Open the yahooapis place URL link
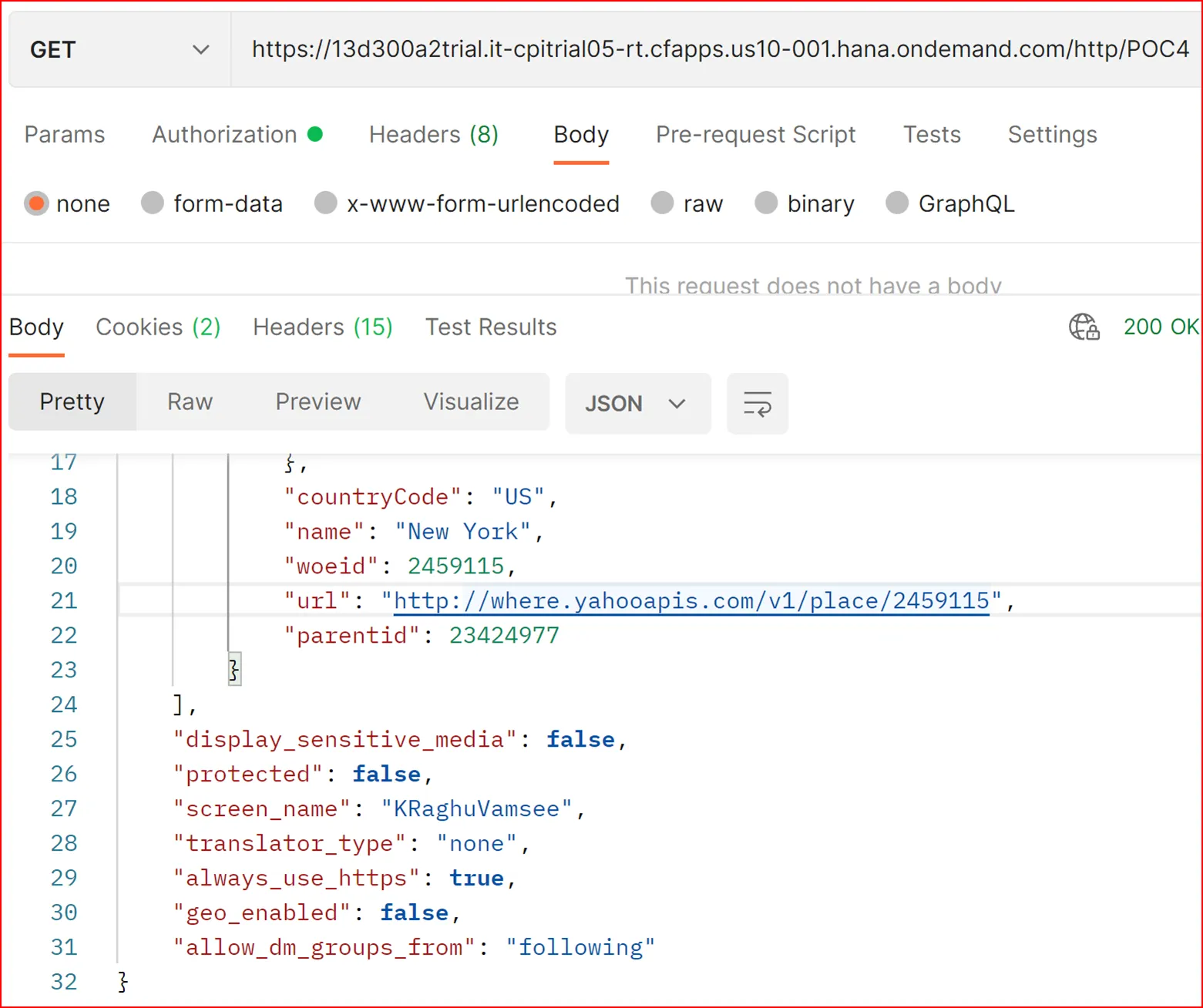This screenshot has height=1008, width=1203. point(690,600)
